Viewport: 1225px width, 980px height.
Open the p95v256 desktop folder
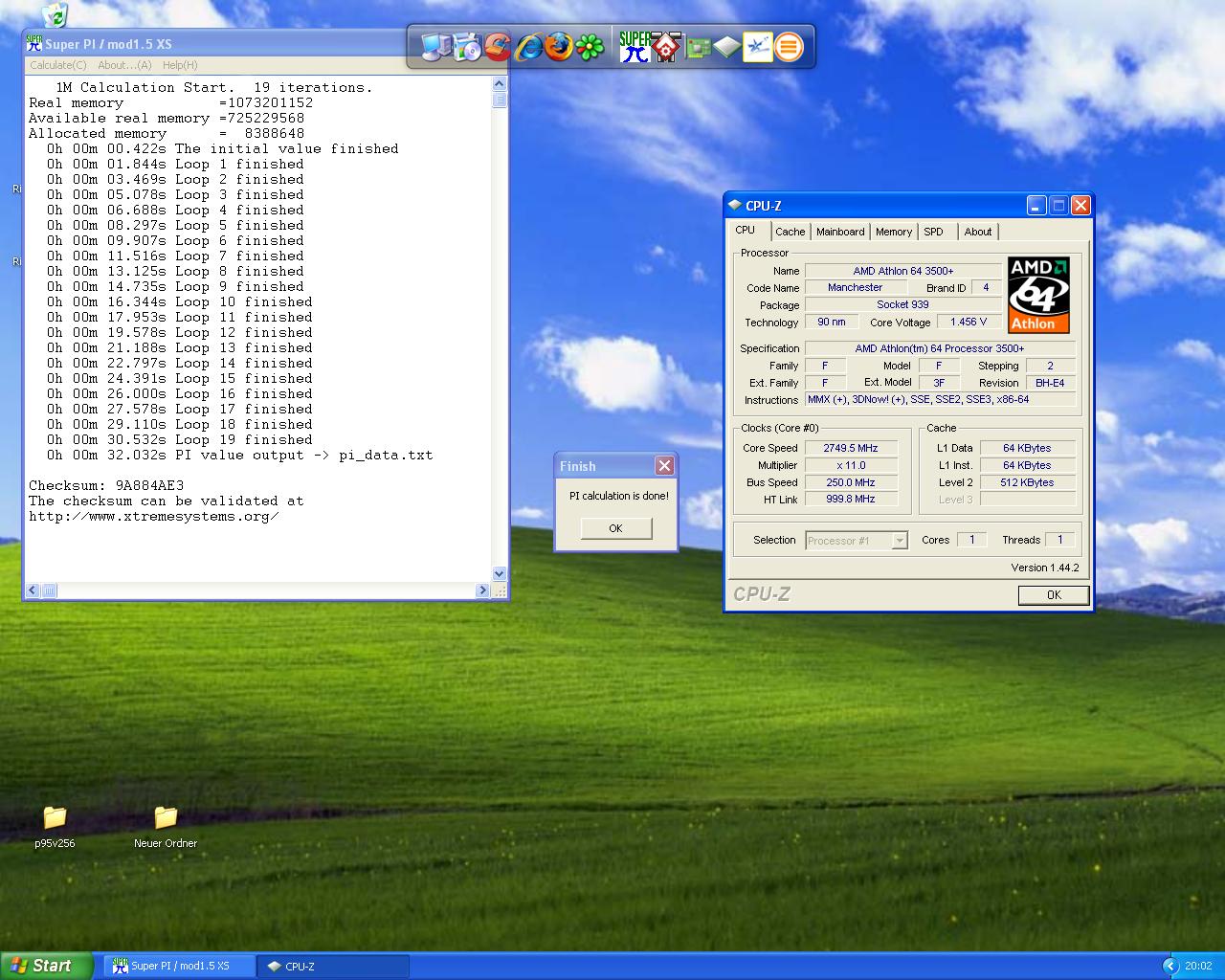tap(55, 818)
